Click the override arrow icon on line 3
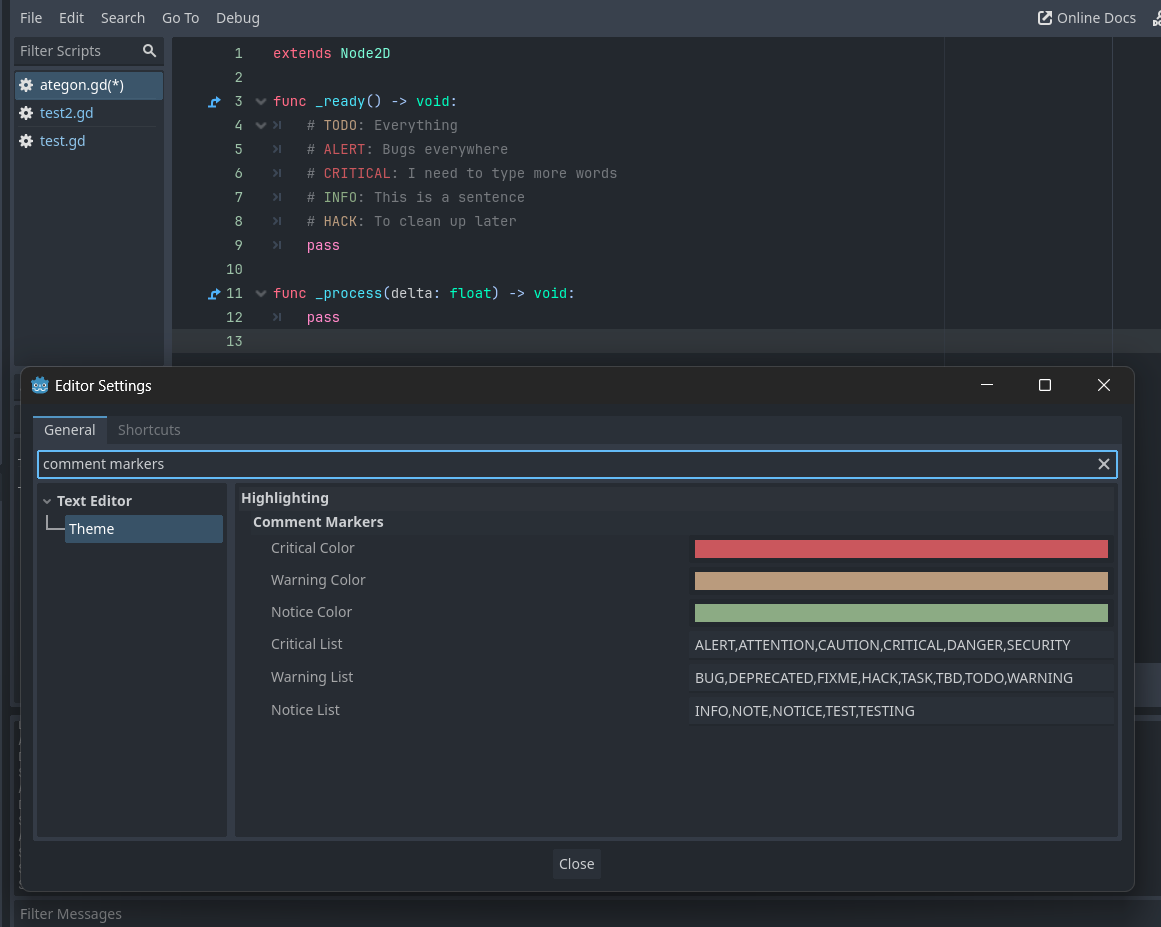The image size is (1161, 927). click(x=213, y=102)
